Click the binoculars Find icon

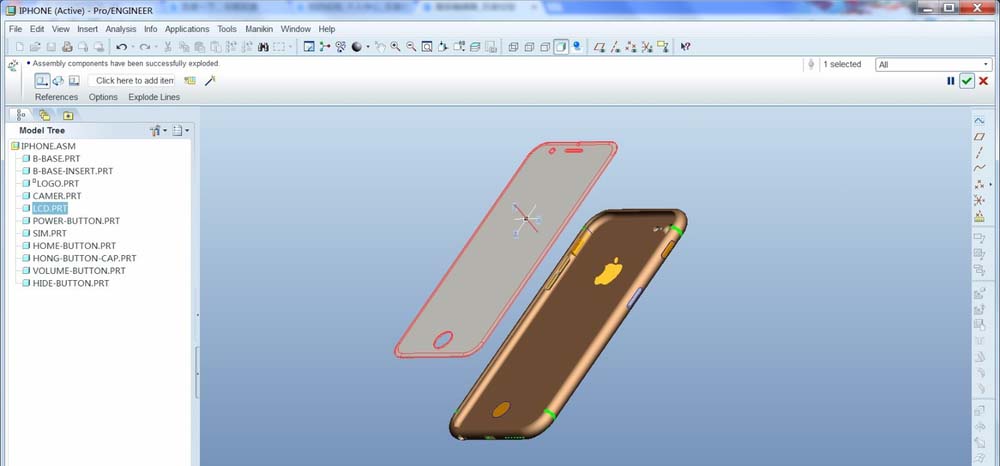click(263, 47)
